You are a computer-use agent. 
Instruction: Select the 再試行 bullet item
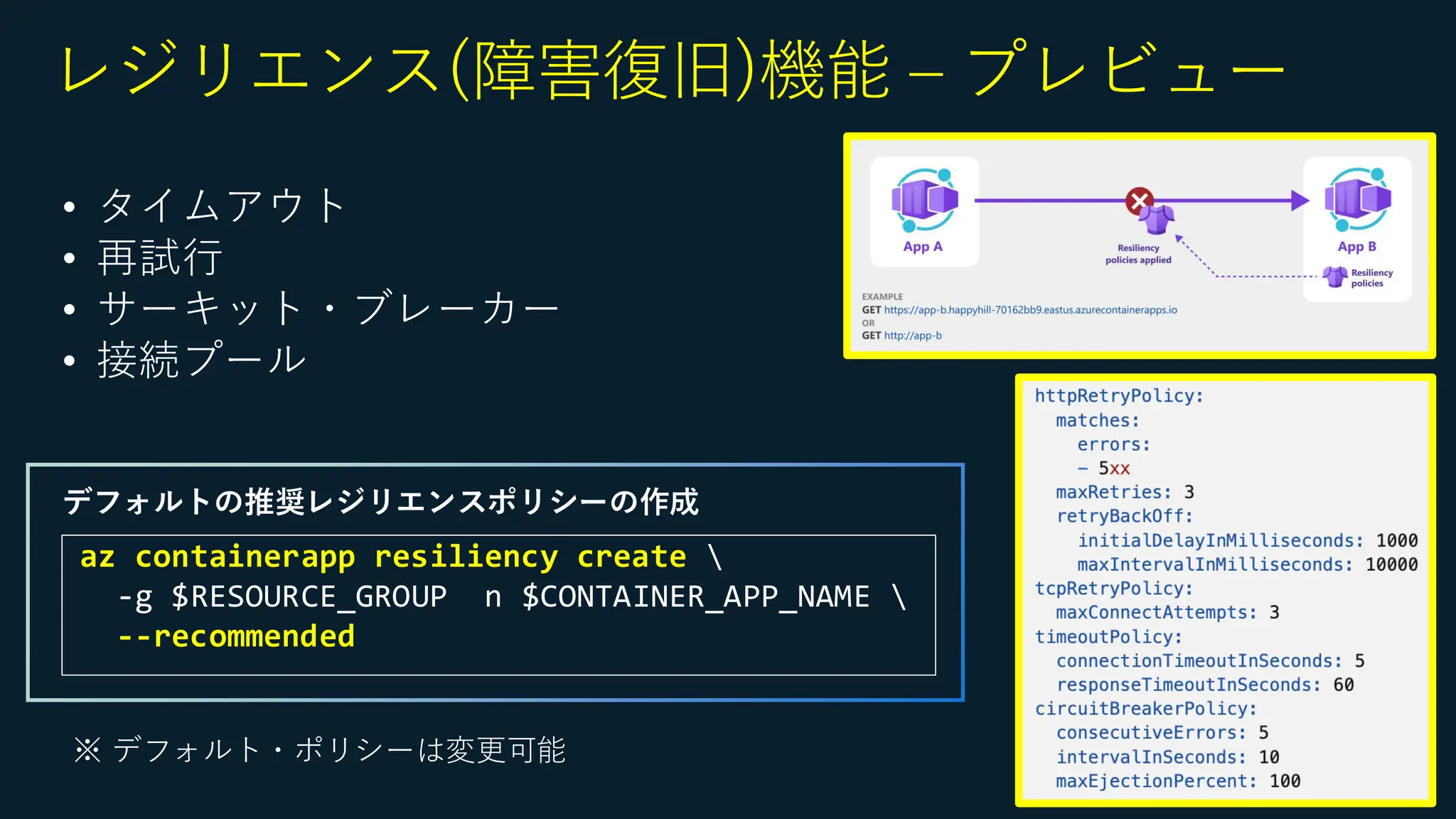click(161, 257)
